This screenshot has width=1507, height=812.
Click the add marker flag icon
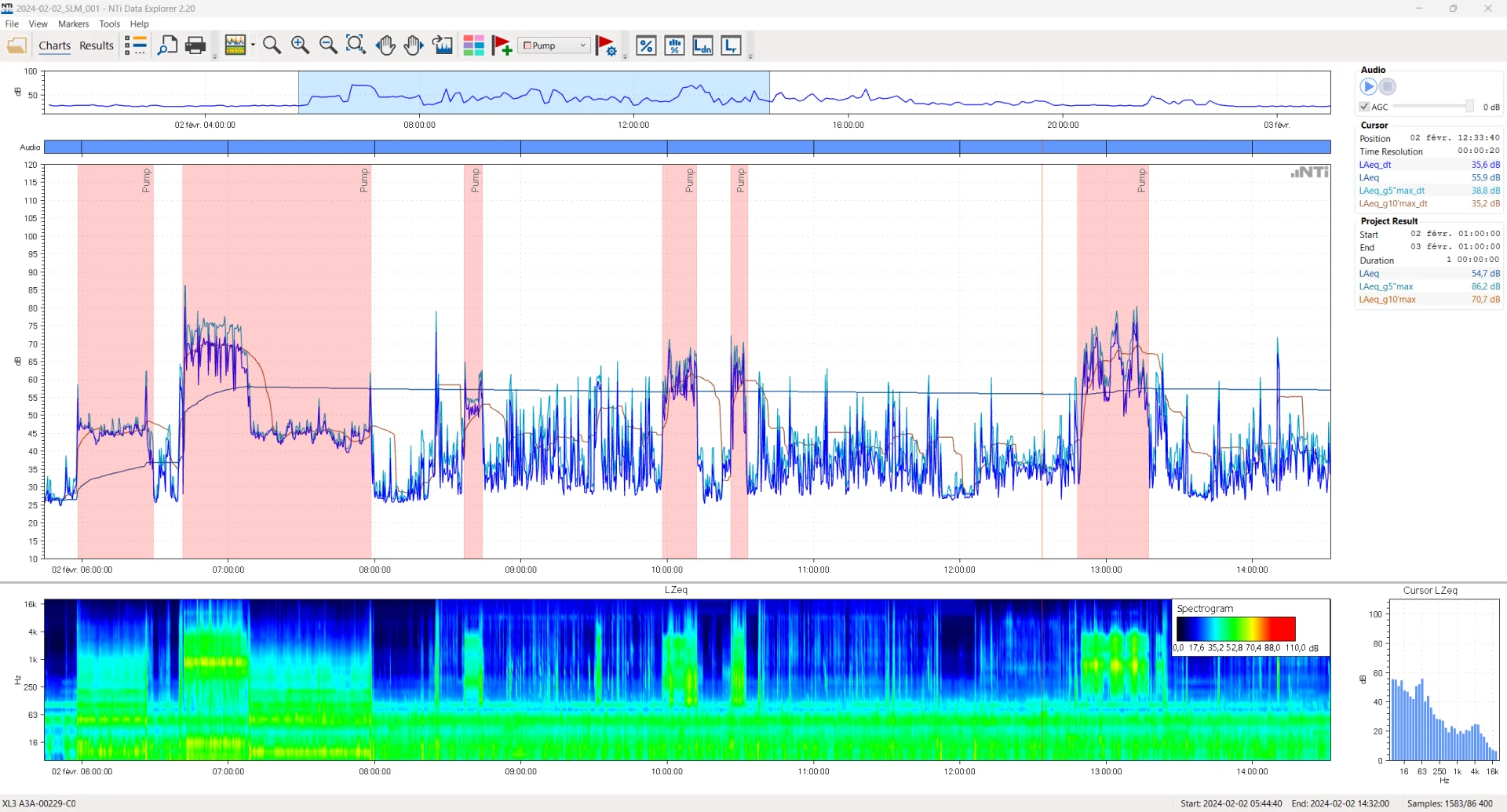[x=502, y=46]
